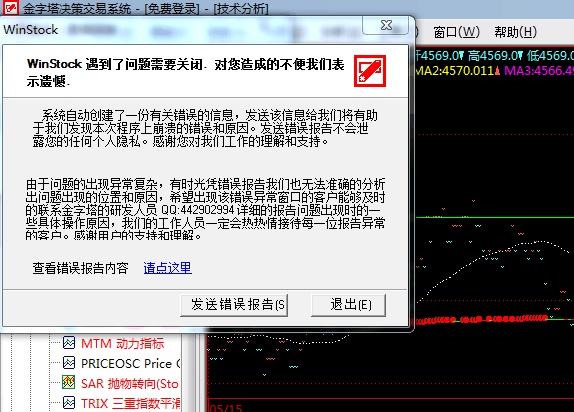The height and width of the screenshot is (412, 574).
Task: Click the SAR indicator colored icon
Action: [x=69, y=382]
